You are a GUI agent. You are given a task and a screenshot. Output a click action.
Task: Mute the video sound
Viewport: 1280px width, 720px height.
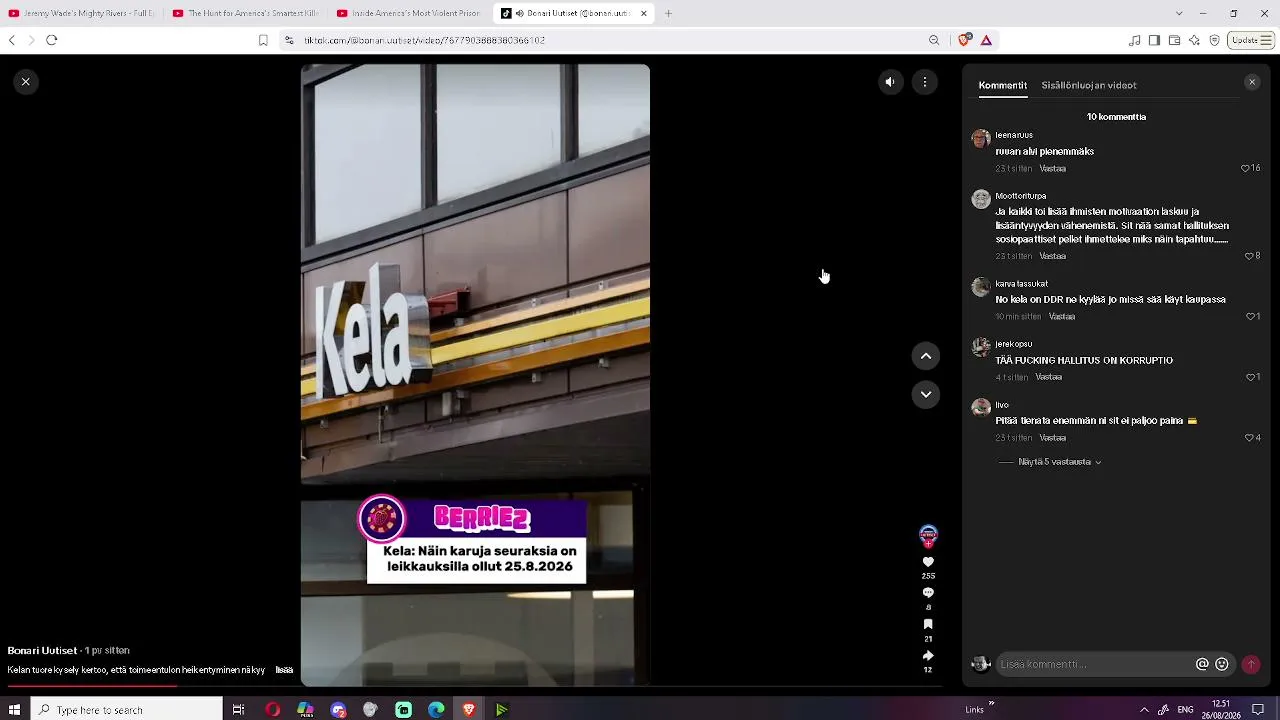coord(890,82)
